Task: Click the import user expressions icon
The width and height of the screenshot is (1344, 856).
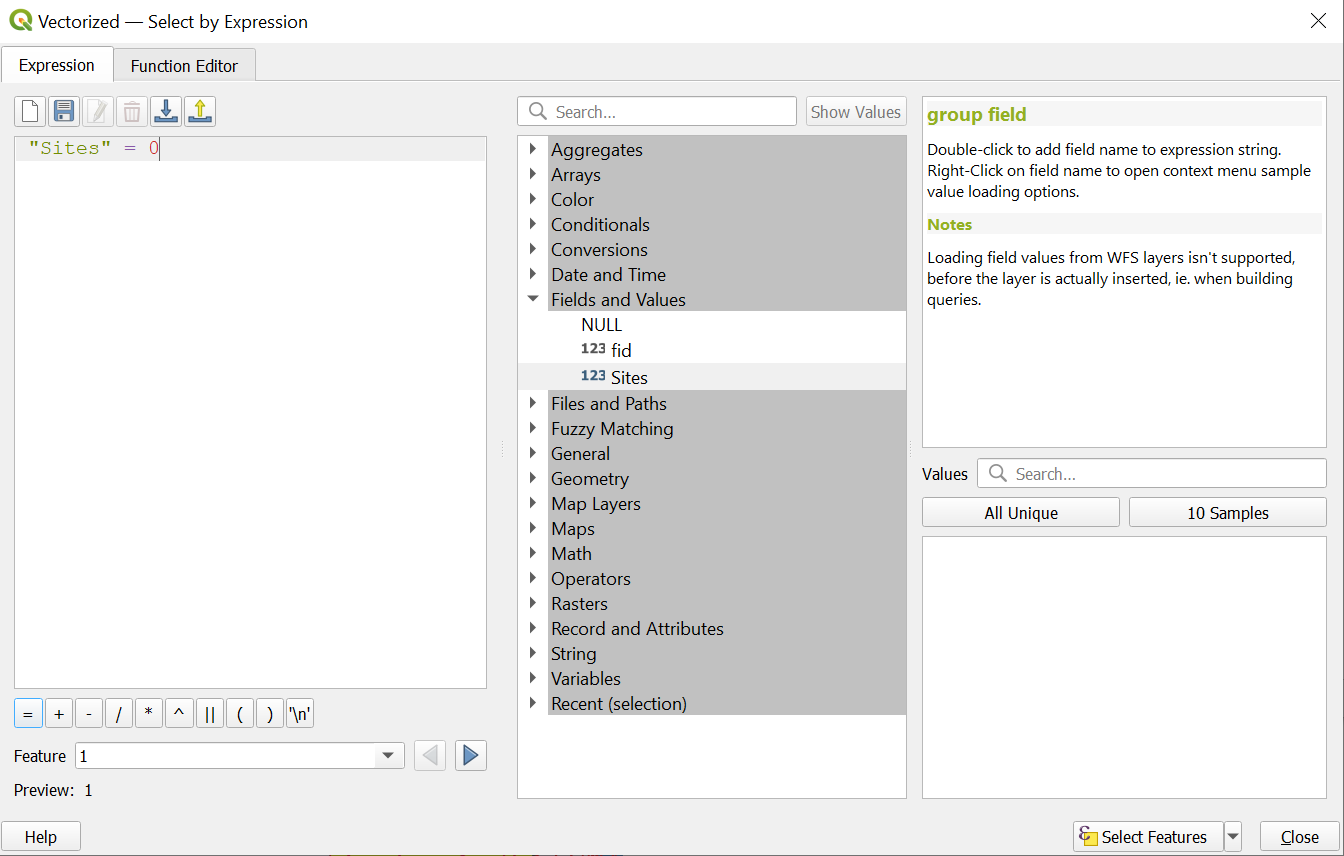Action: coord(165,111)
